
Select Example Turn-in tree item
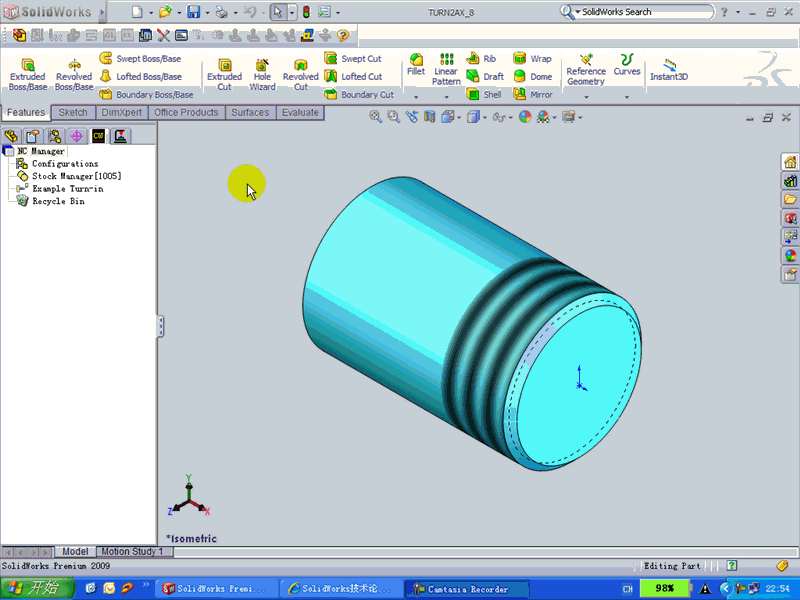coord(67,189)
